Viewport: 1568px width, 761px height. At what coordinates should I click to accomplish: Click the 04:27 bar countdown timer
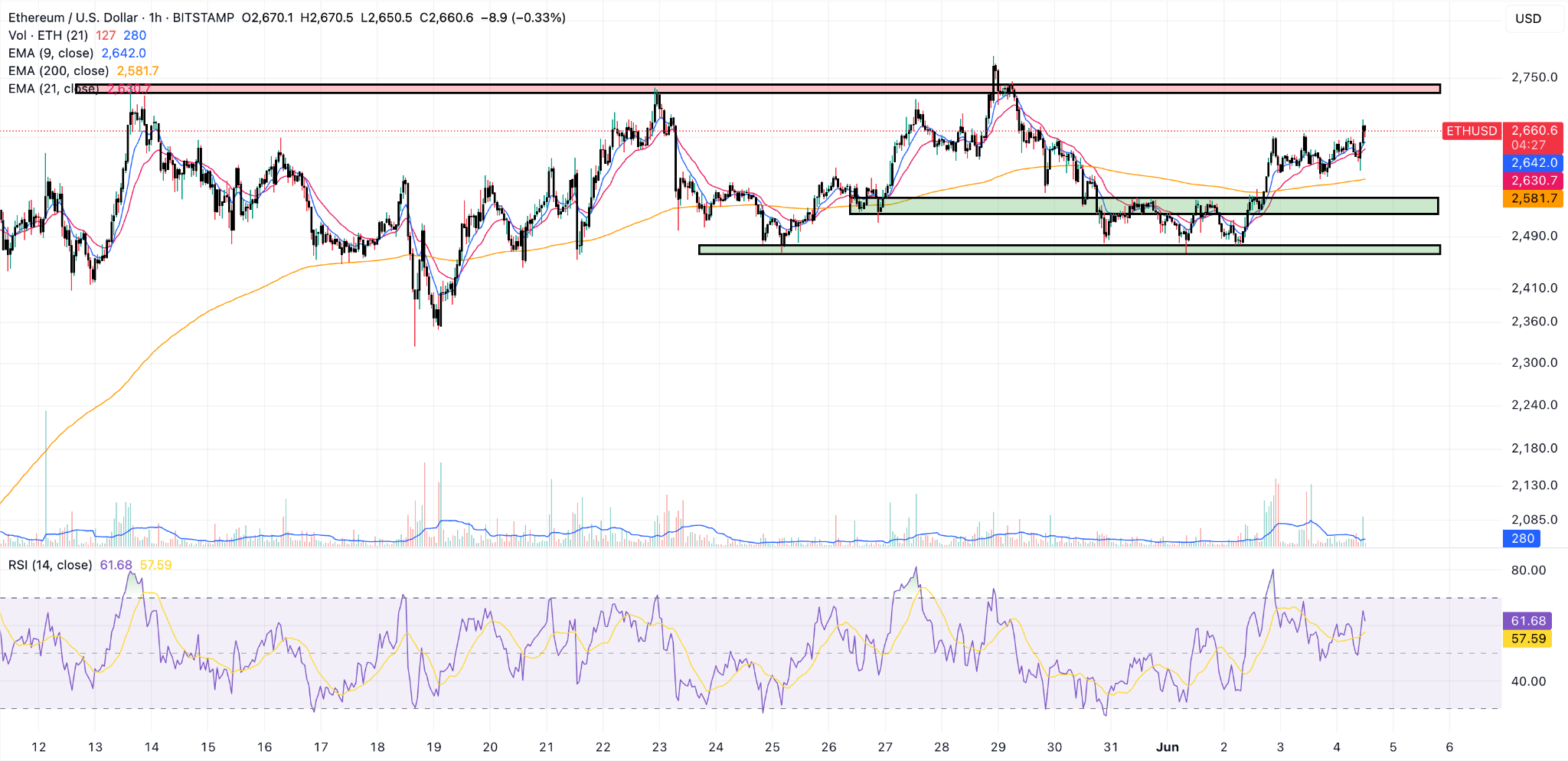click(x=1528, y=145)
